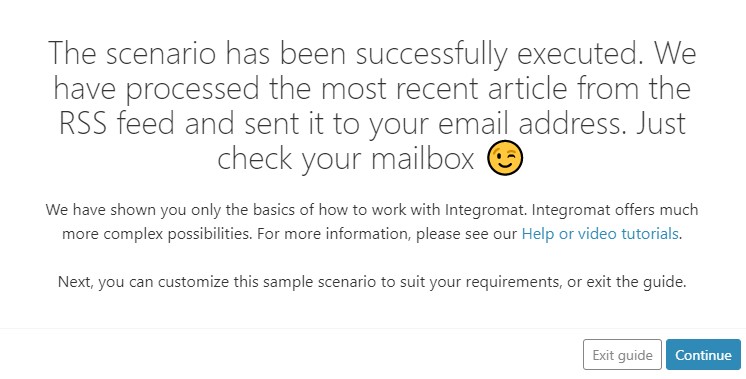Screen dimensions: 746x379
Task: Open the Help or video tutorials link
Action: pos(600,234)
